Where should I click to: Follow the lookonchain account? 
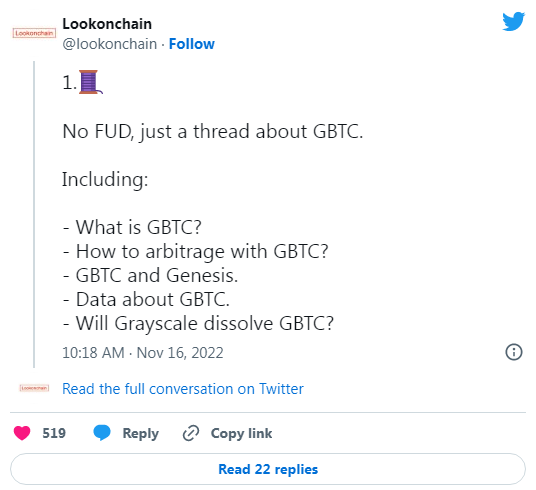click(192, 44)
